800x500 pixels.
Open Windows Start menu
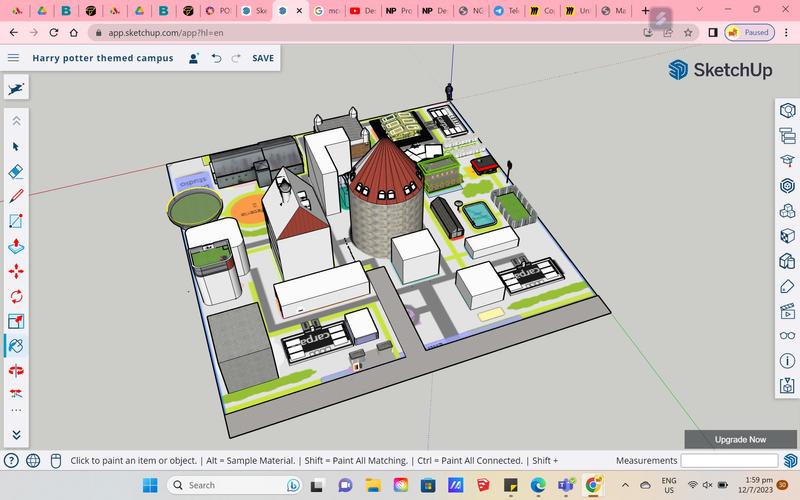tap(149, 485)
